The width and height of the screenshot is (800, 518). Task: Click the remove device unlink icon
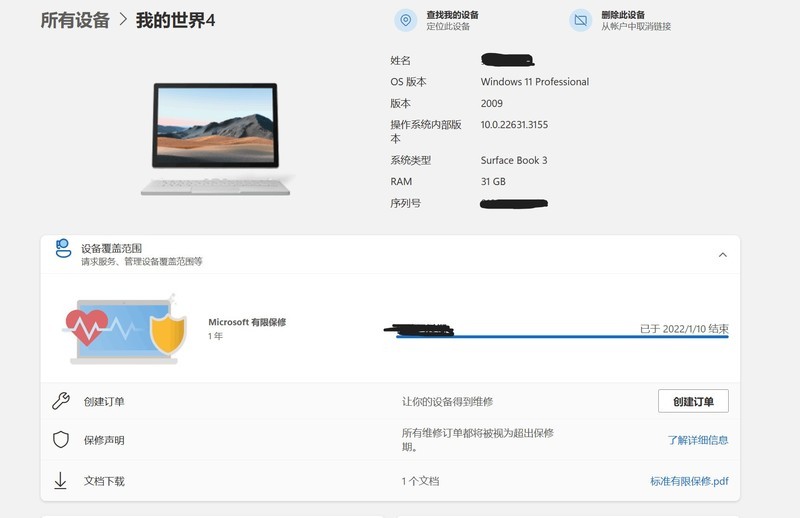point(581,20)
